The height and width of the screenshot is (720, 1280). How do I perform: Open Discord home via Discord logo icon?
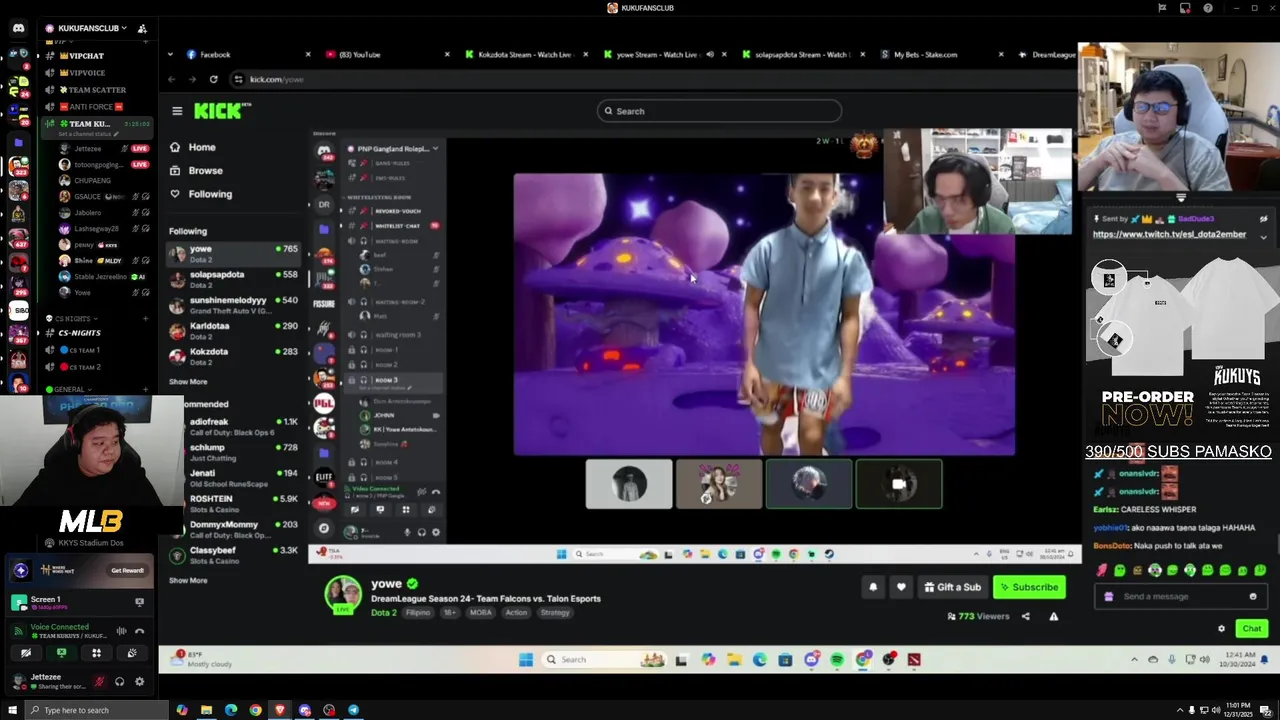click(18, 28)
